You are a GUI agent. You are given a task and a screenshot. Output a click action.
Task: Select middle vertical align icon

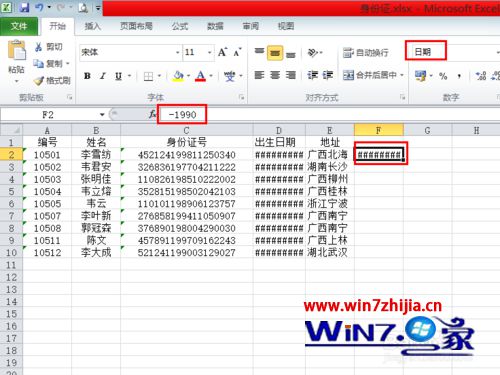[275, 53]
